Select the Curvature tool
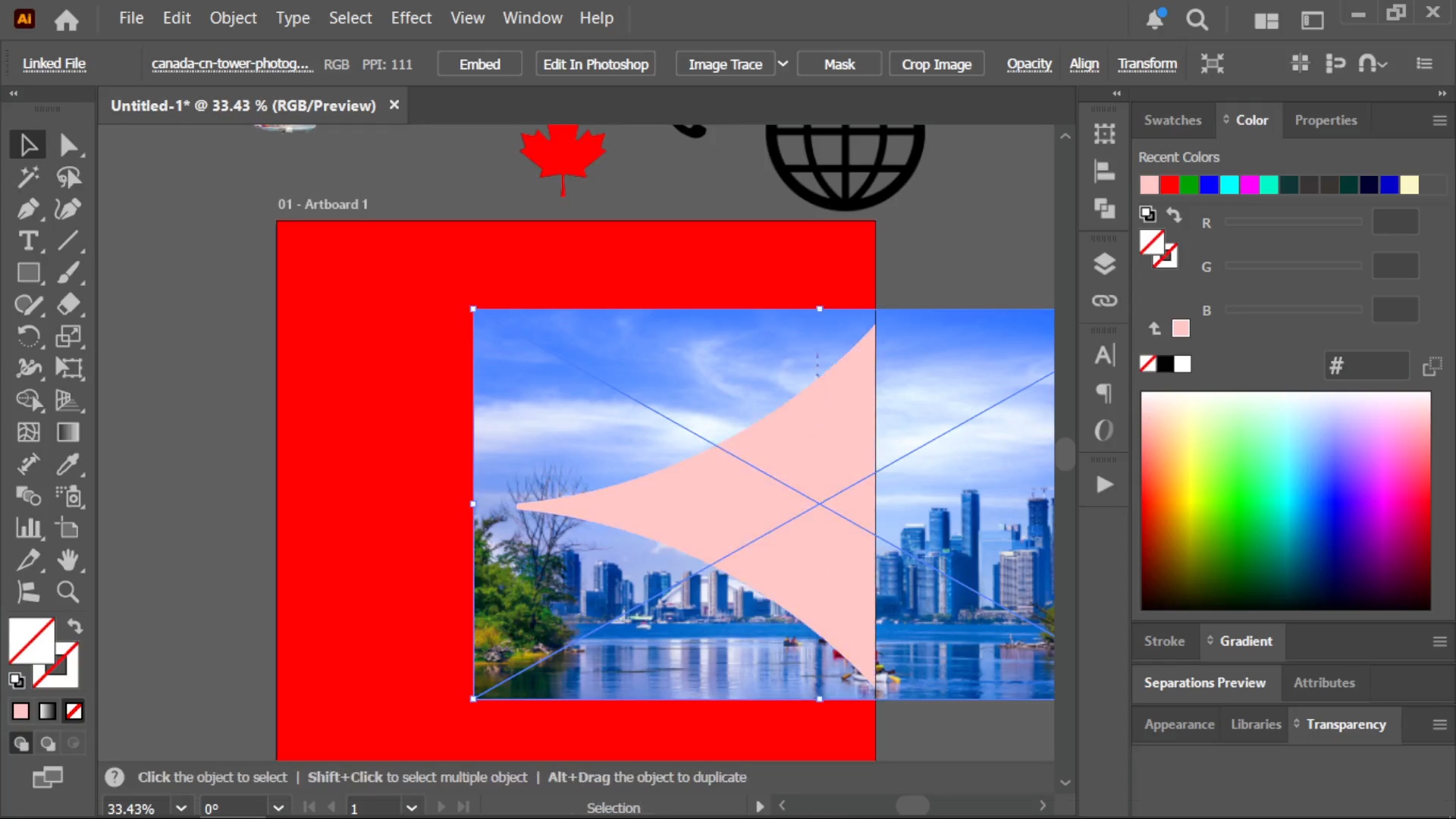Viewport: 1456px width, 819px height. pyautogui.click(x=68, y=209)
